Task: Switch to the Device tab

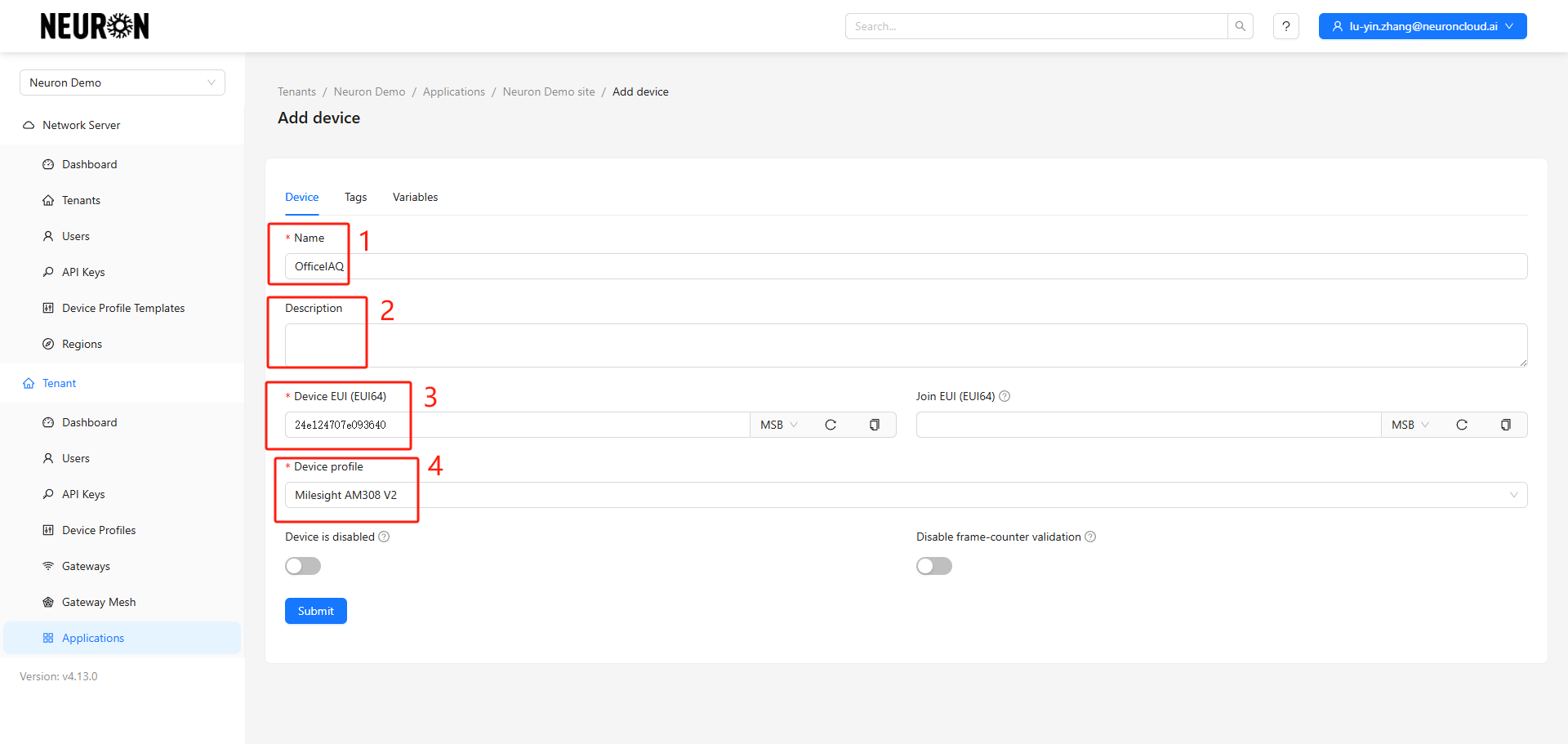Action: click(302, 197)
